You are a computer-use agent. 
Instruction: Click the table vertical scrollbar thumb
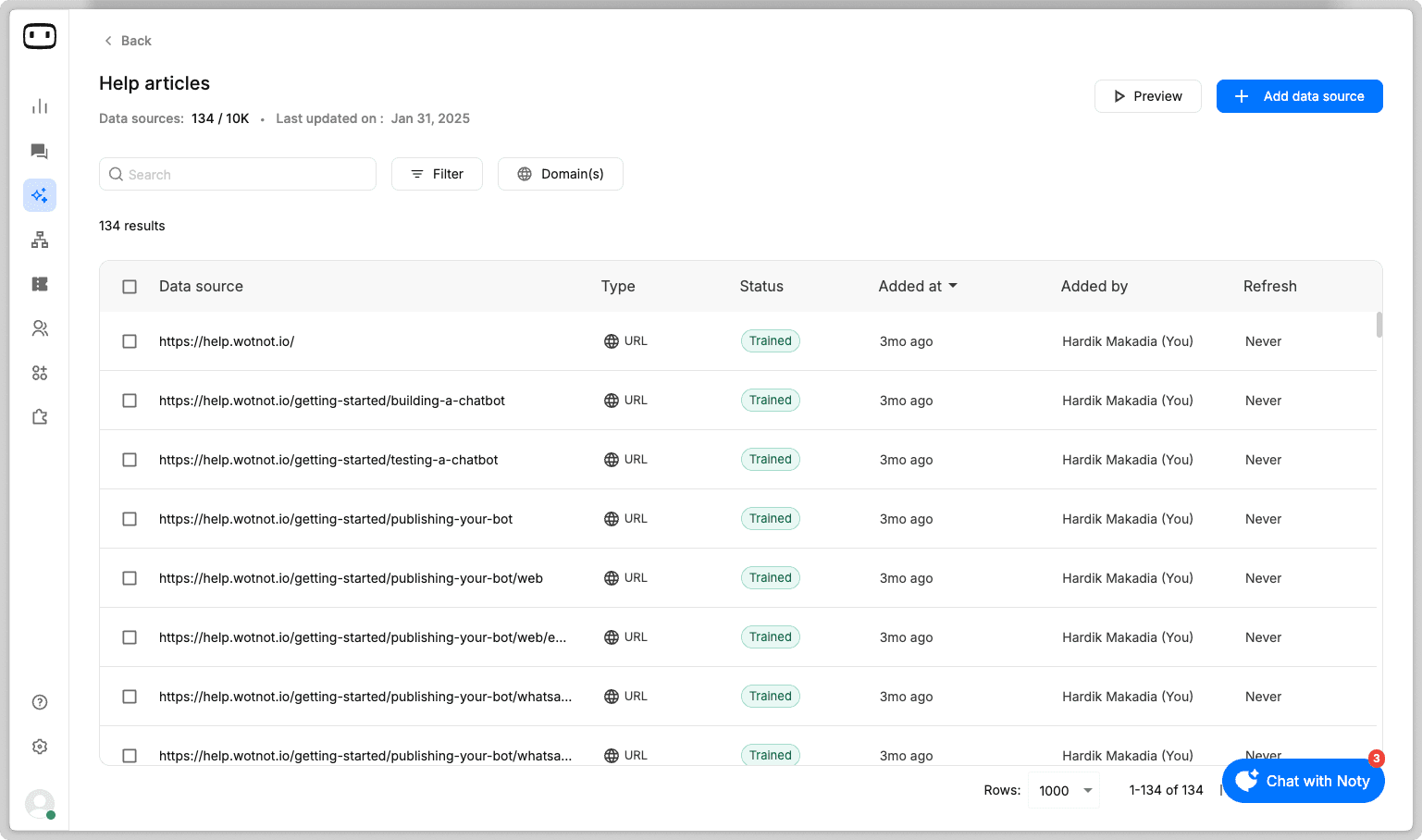point(1379,325)
